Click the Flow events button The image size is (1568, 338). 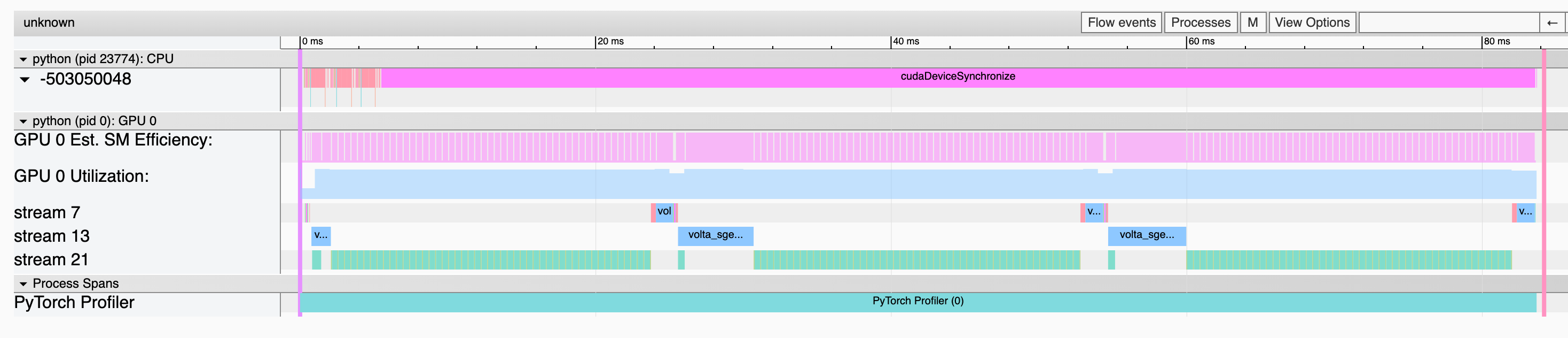(1121, 22)
